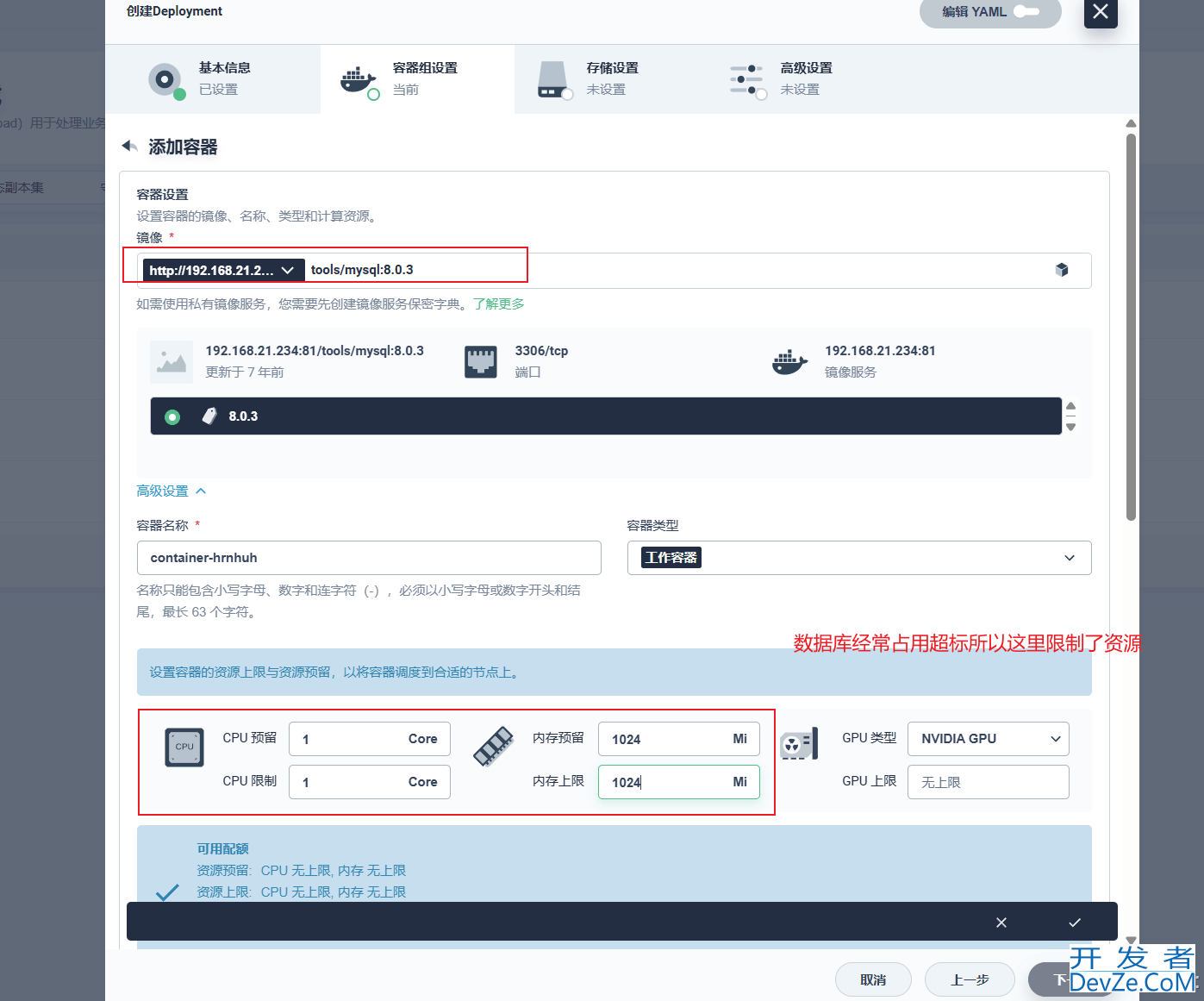Open the 高级设置 step tab

pos(805,79)
